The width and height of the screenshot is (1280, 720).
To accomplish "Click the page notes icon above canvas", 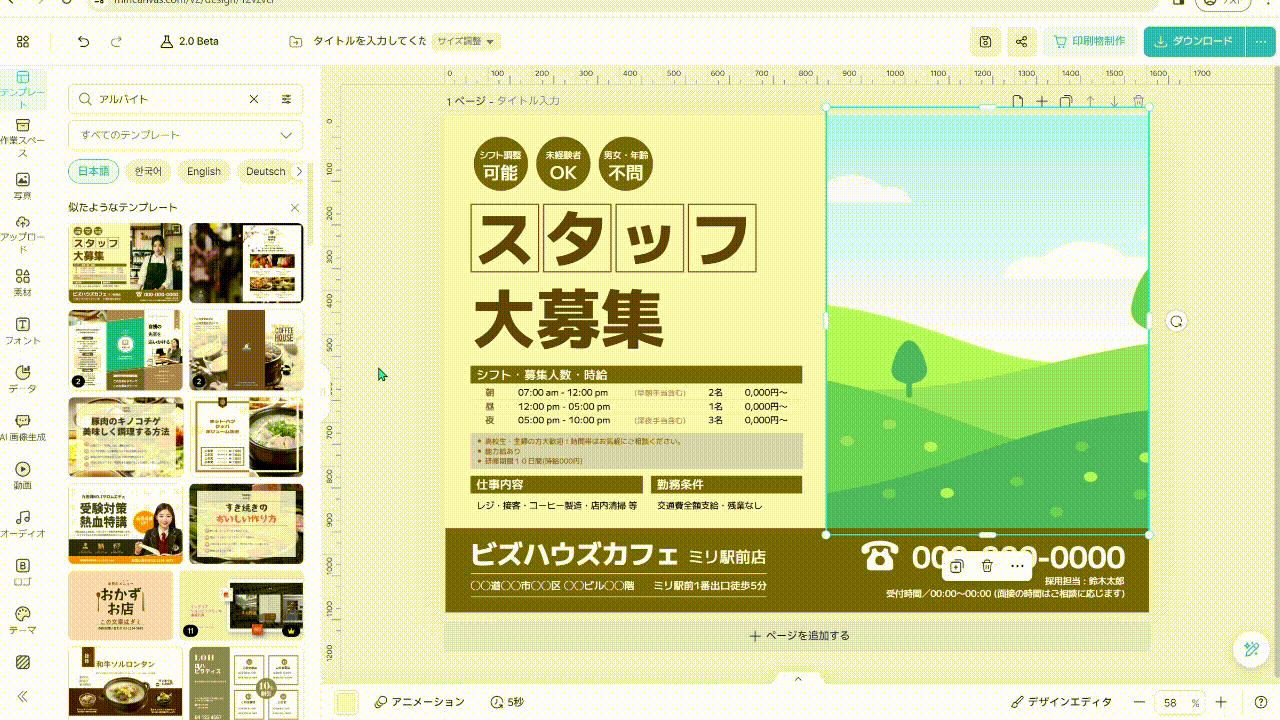I will pyautogui.click(x=1018, y=101).
